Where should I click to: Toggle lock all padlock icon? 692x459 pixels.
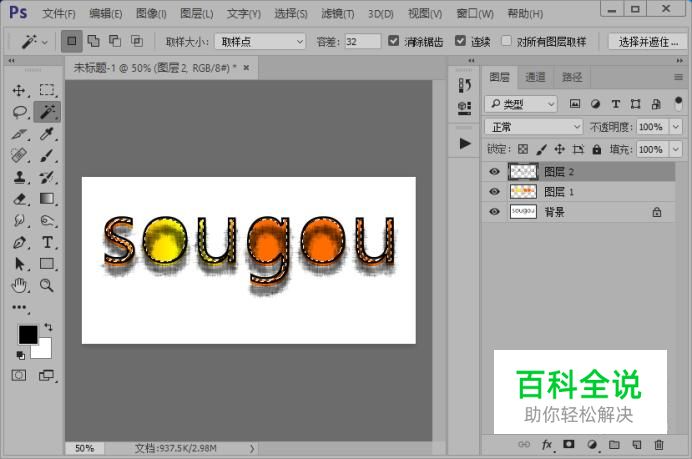click(x=597, y=149)
